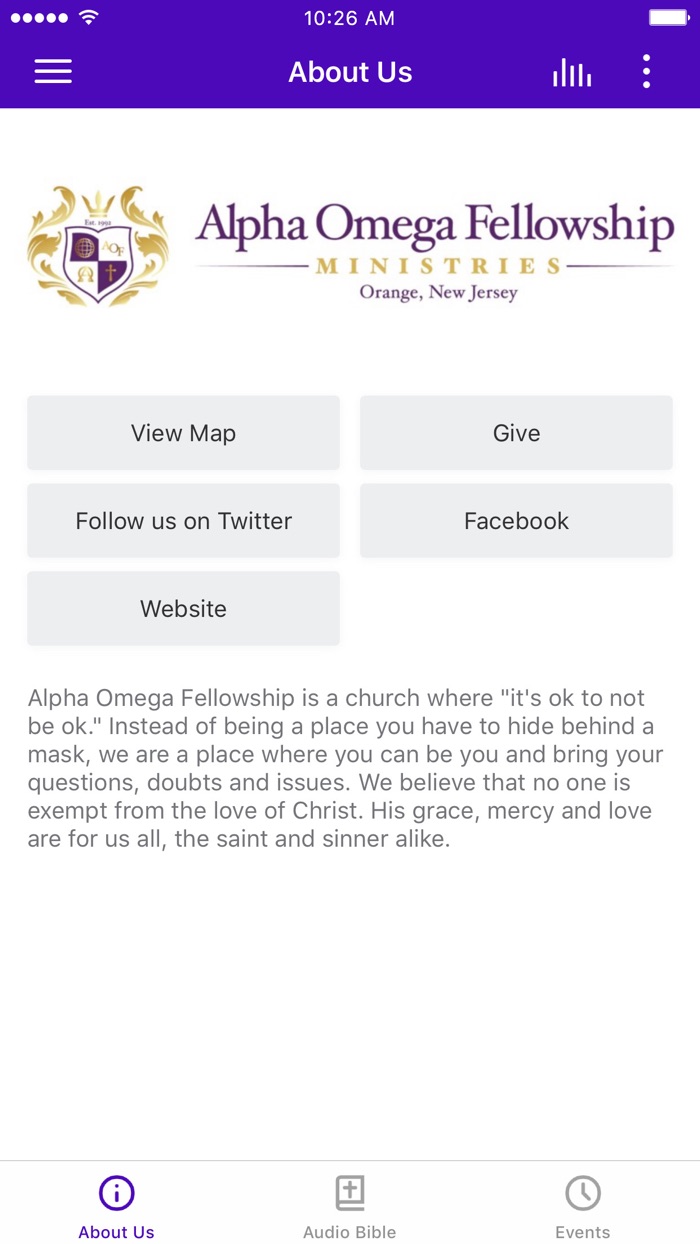Tap the About Us title in header
The width and height of the screenshot is (700, 1244).
350,71
